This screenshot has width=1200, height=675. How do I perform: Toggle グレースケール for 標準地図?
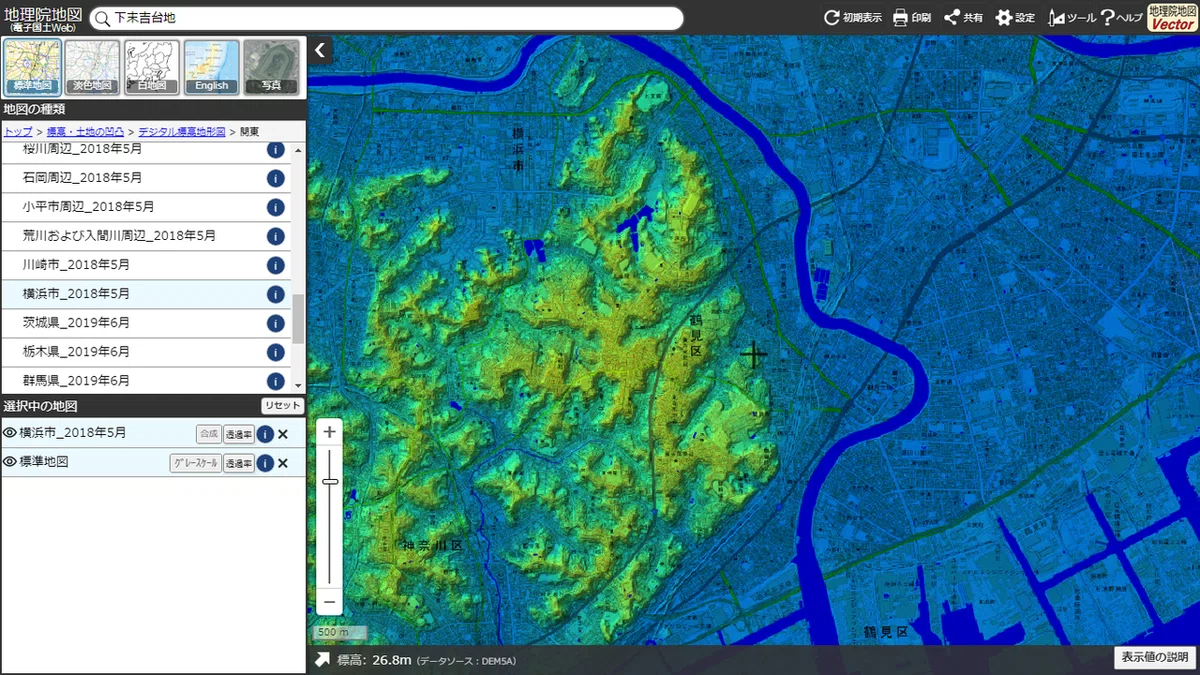pyautogui.click(x=195, y=463)
